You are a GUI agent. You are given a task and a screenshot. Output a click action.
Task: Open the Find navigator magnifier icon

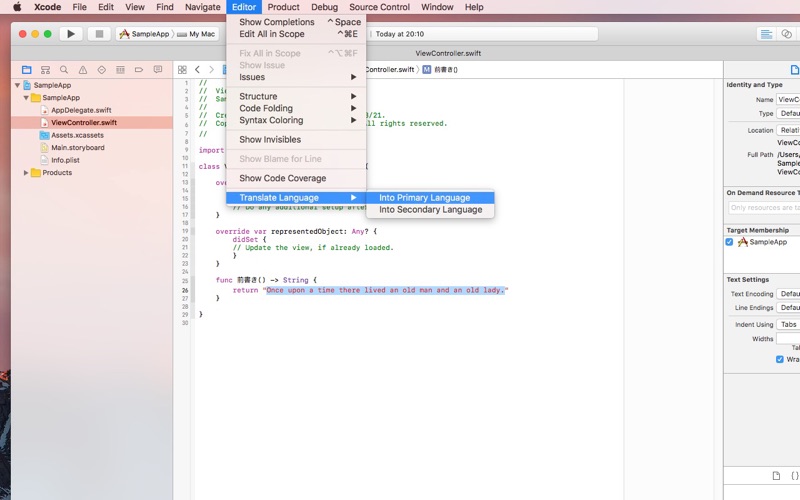coord(64,69)
